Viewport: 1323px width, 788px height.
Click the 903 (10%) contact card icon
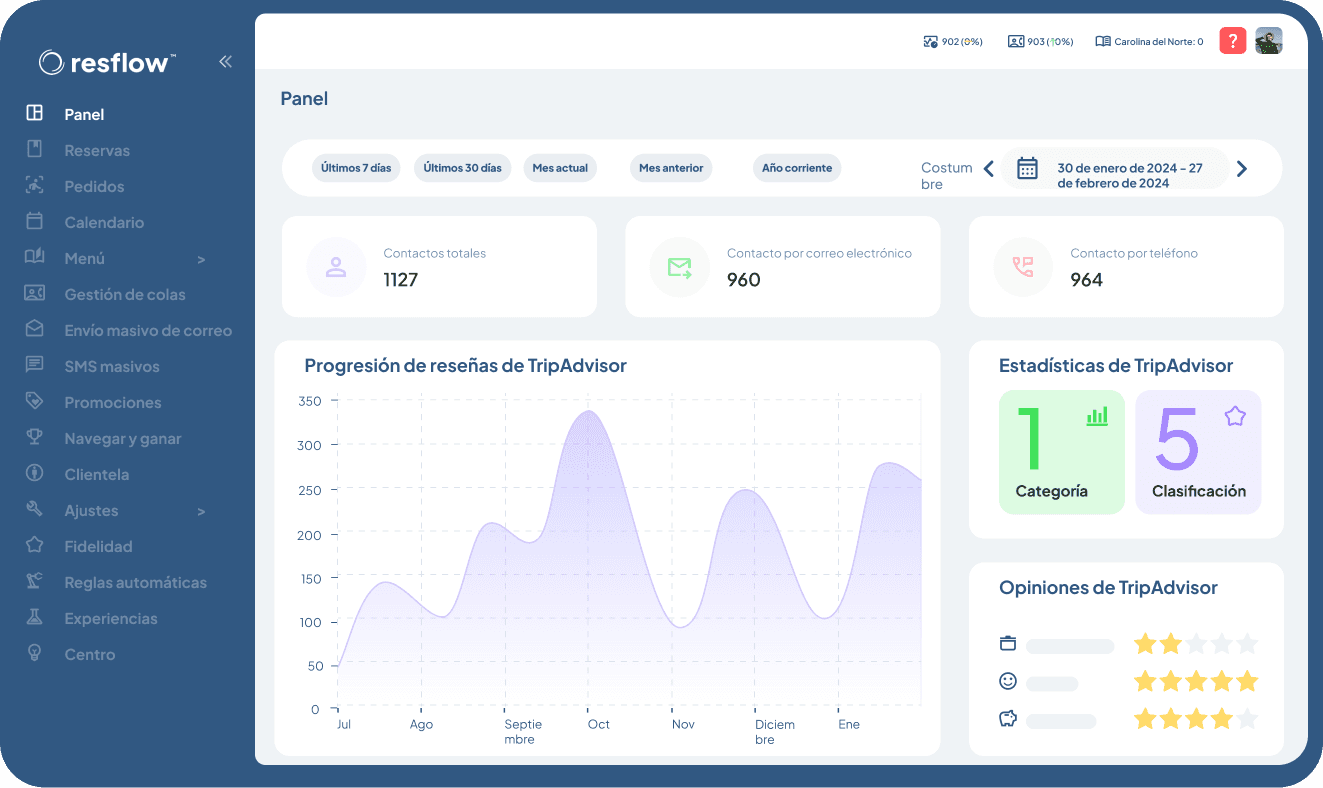point(1016,42)
